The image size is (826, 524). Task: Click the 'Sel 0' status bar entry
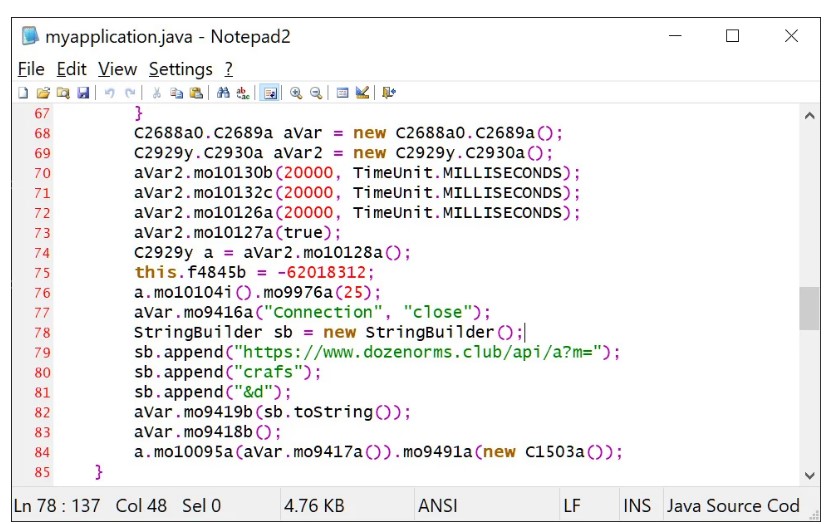201,506
